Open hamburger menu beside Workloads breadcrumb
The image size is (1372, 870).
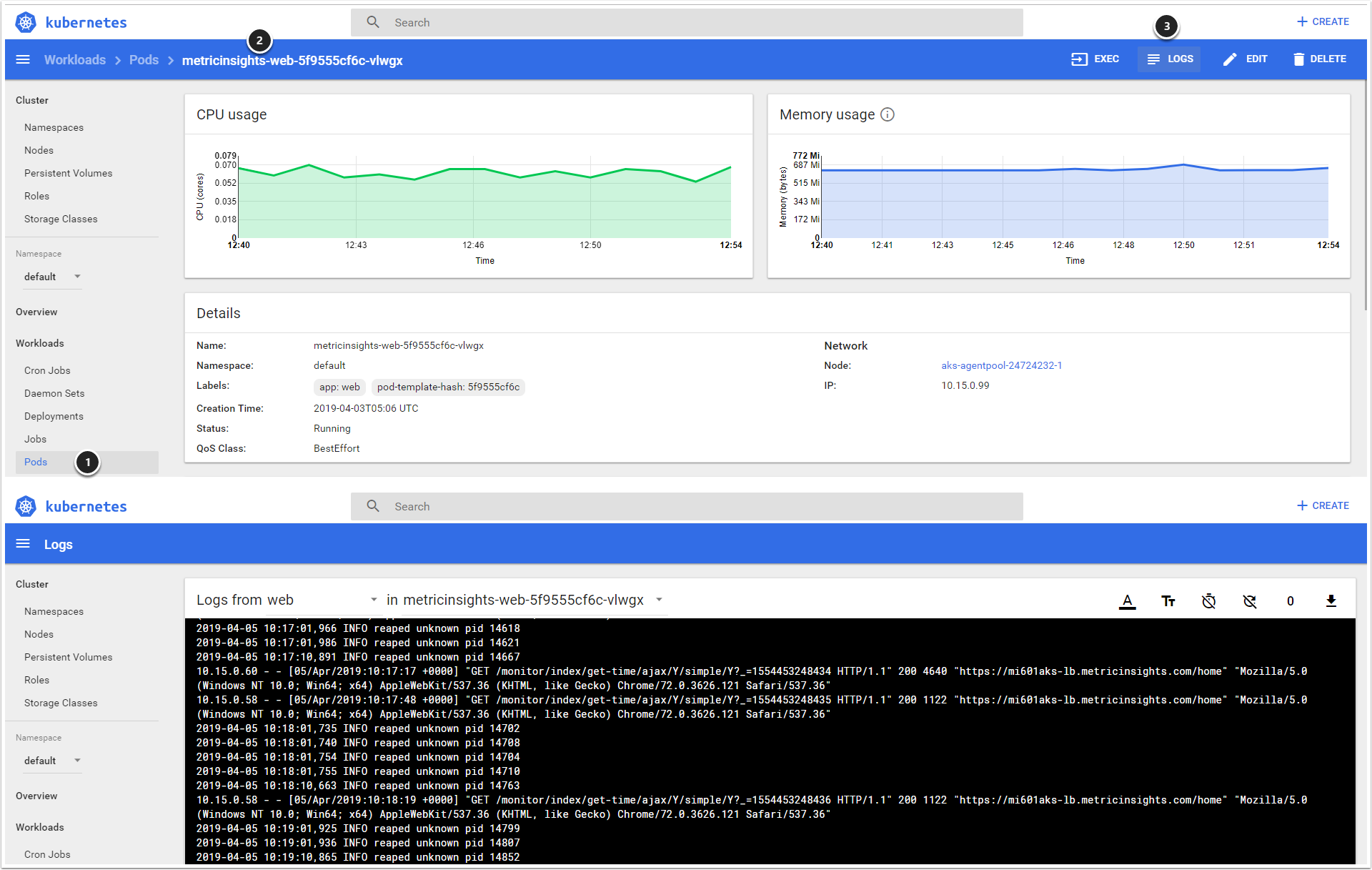pyautogui.click(x=23, y=60)
